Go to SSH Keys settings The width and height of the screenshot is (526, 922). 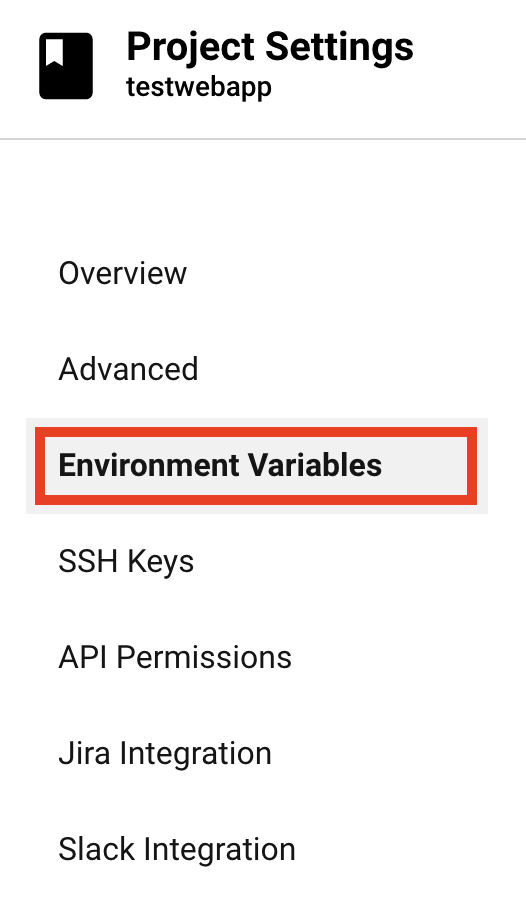126,562
